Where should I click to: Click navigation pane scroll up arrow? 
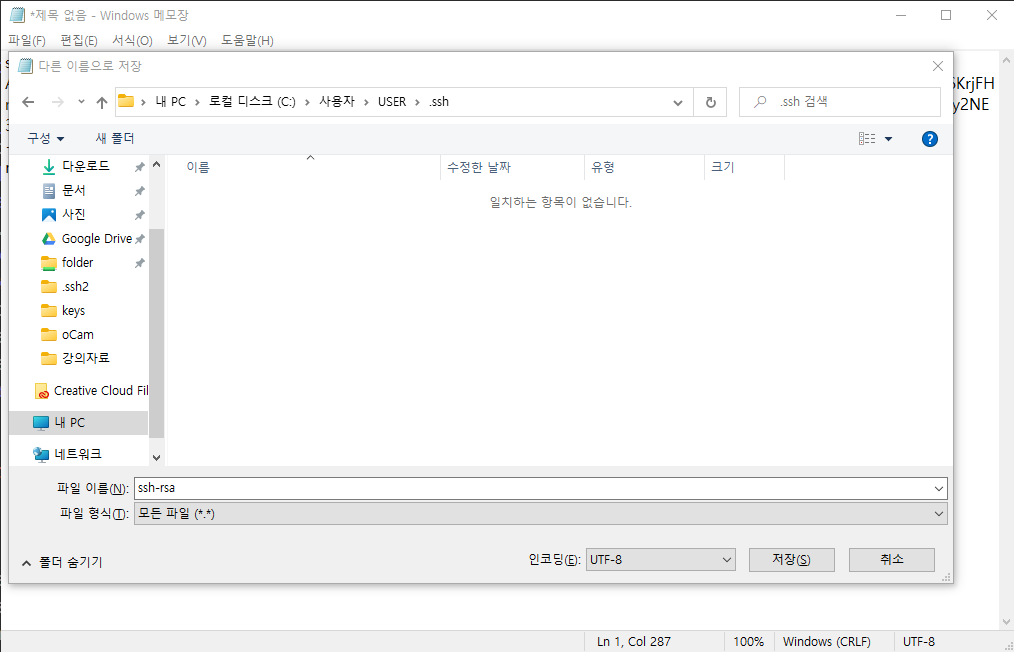(156, 164)
